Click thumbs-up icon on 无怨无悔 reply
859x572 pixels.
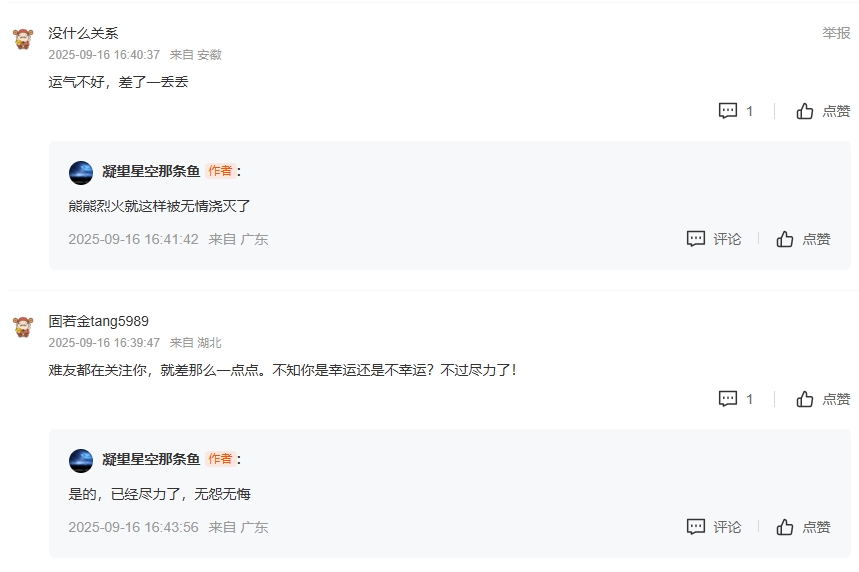784,527
